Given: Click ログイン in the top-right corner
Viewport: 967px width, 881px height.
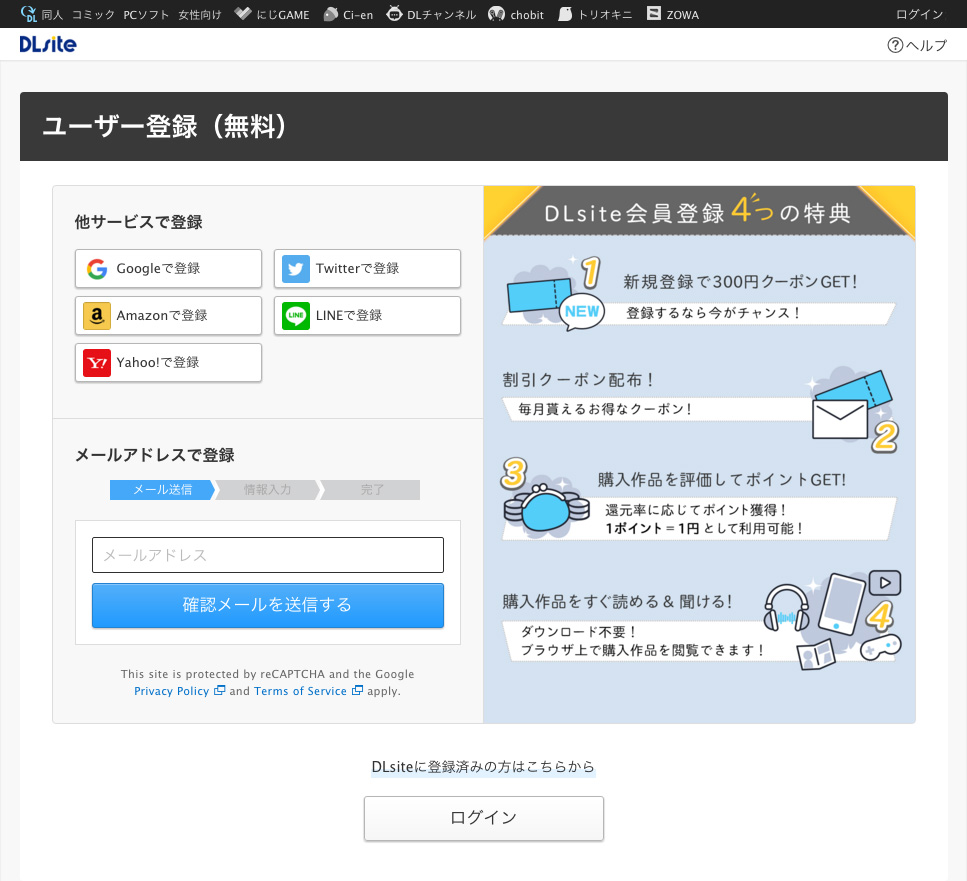Looking at the screenshot, I should coord(919,14).
